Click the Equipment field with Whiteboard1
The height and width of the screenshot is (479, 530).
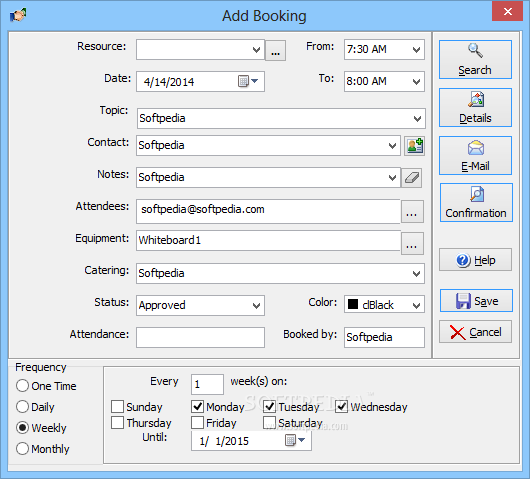(x=268, y=240)
